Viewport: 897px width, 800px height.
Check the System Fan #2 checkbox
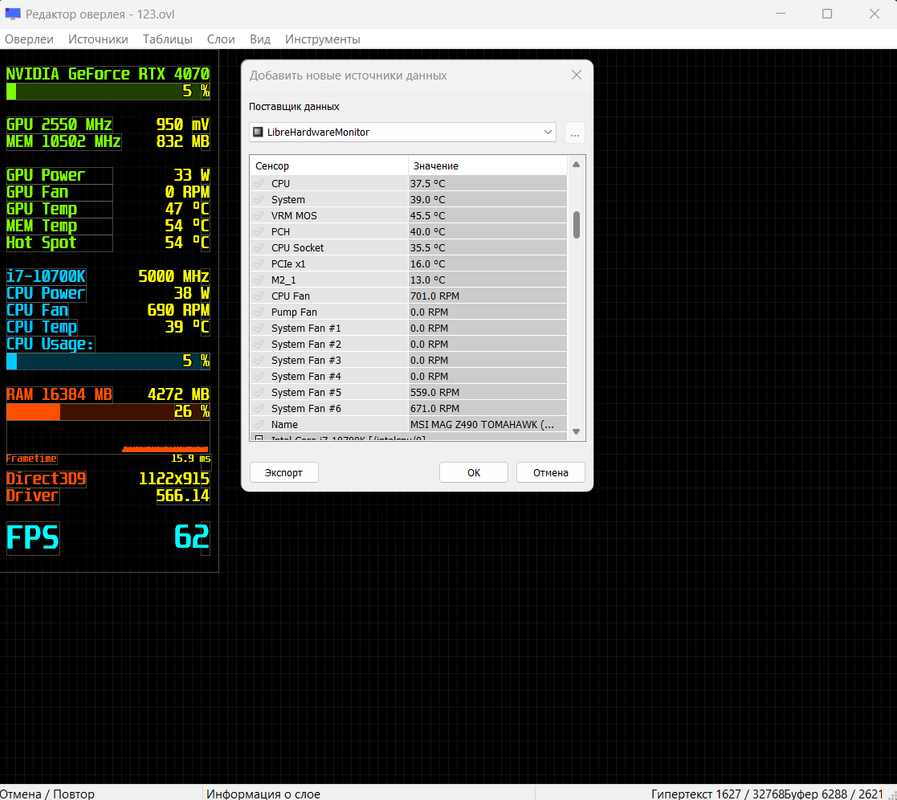259,344
